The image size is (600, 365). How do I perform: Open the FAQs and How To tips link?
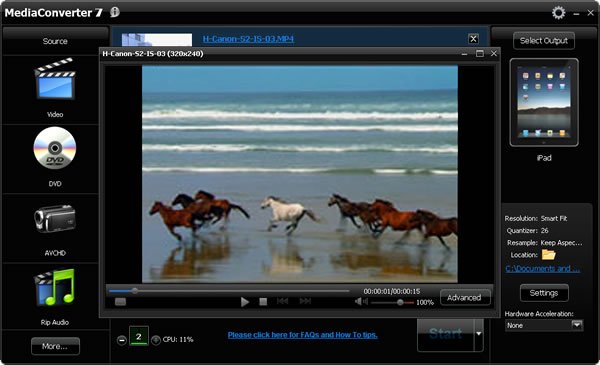(302, 335)
